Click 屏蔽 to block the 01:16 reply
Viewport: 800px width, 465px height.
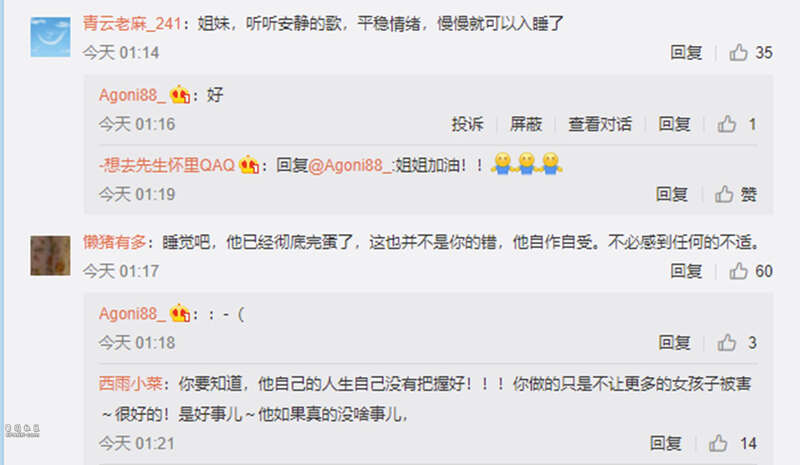(x=526, y=124)
